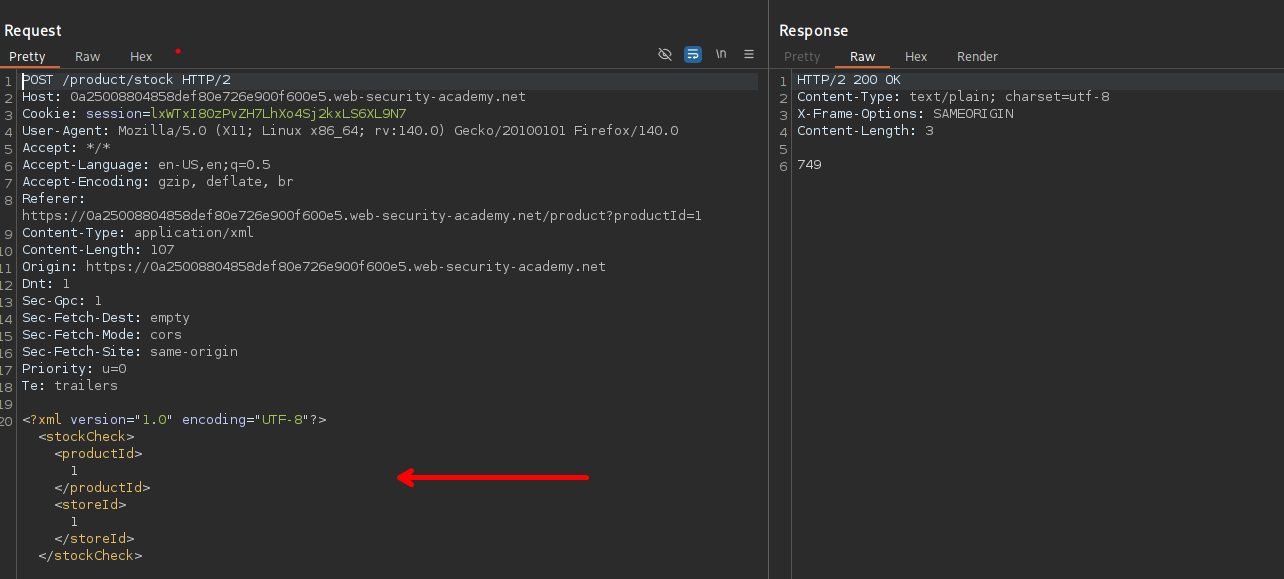Click the Referer URL in the request
Screen dimensions: 1284x579
coord(361,216)
